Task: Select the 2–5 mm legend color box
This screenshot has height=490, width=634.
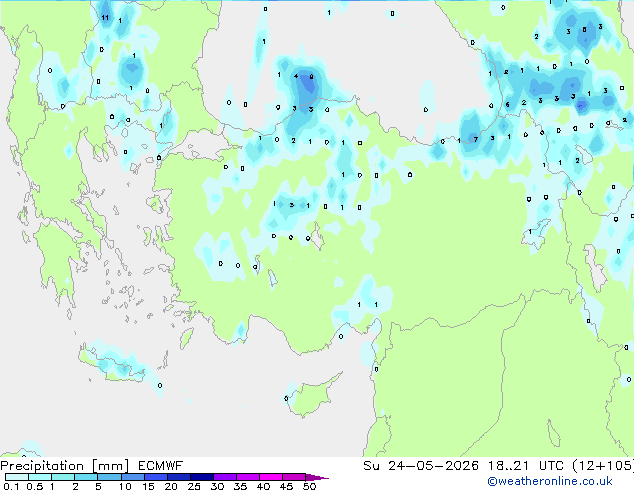Action: click(86, 477)
